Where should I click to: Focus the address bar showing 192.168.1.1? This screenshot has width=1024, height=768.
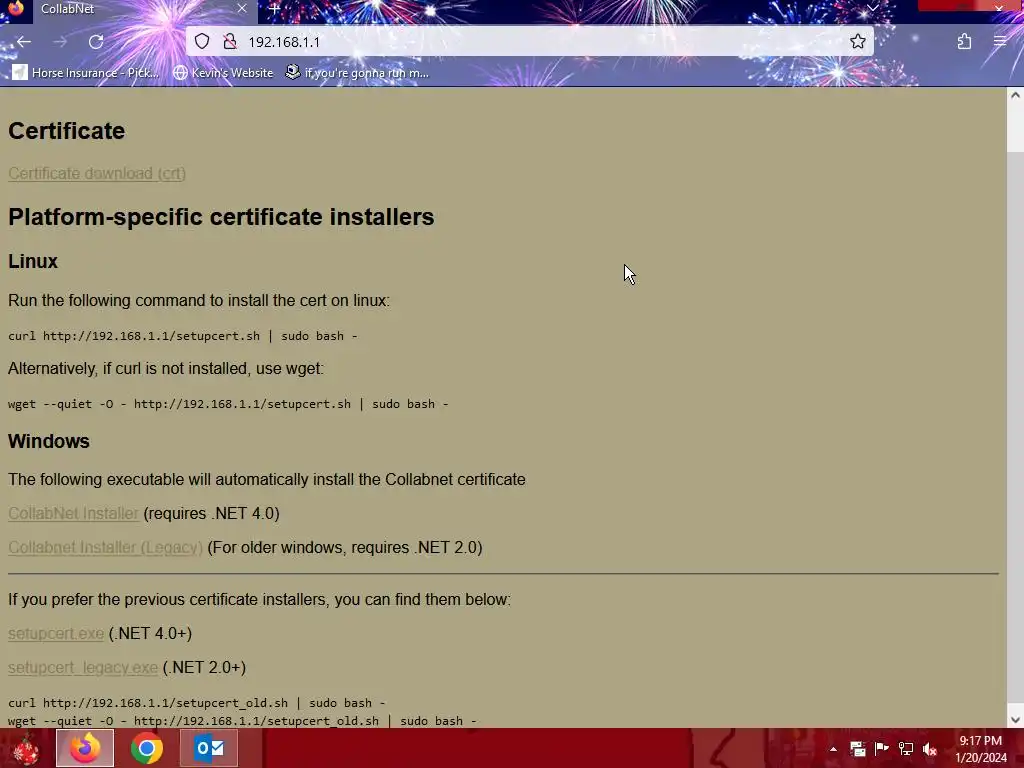point(530,42)
